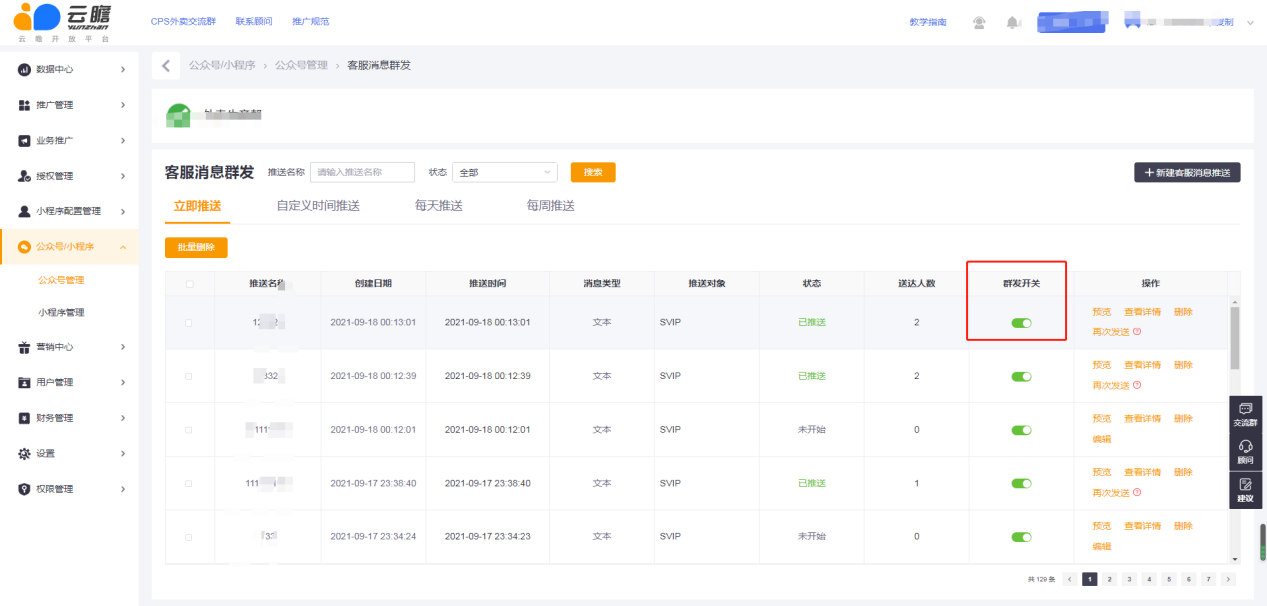Disable 群发开关 for the 23:38:40 row
Viewport: 1267px width, 606px height.
pyautogui.click(x=1021, y=483)
